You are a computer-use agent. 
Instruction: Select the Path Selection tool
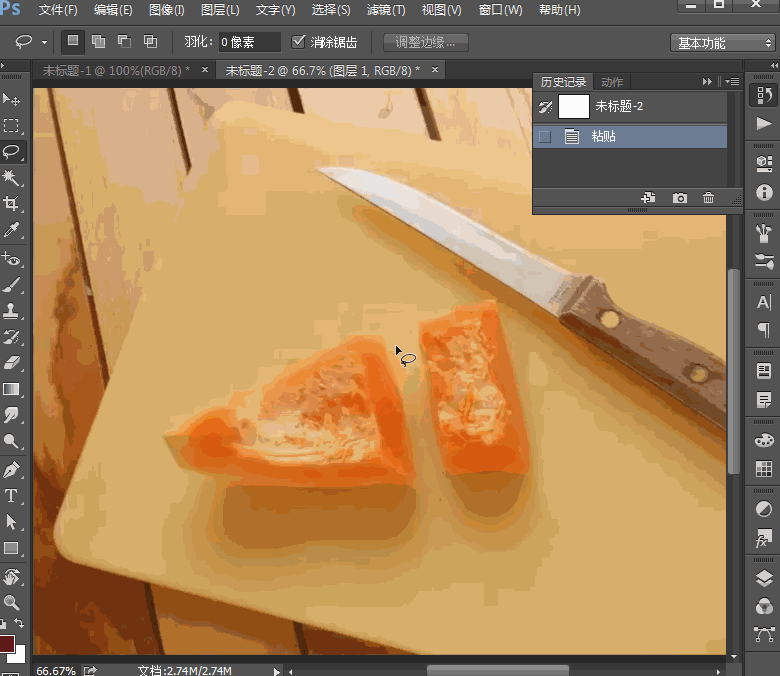coord(11,522)
